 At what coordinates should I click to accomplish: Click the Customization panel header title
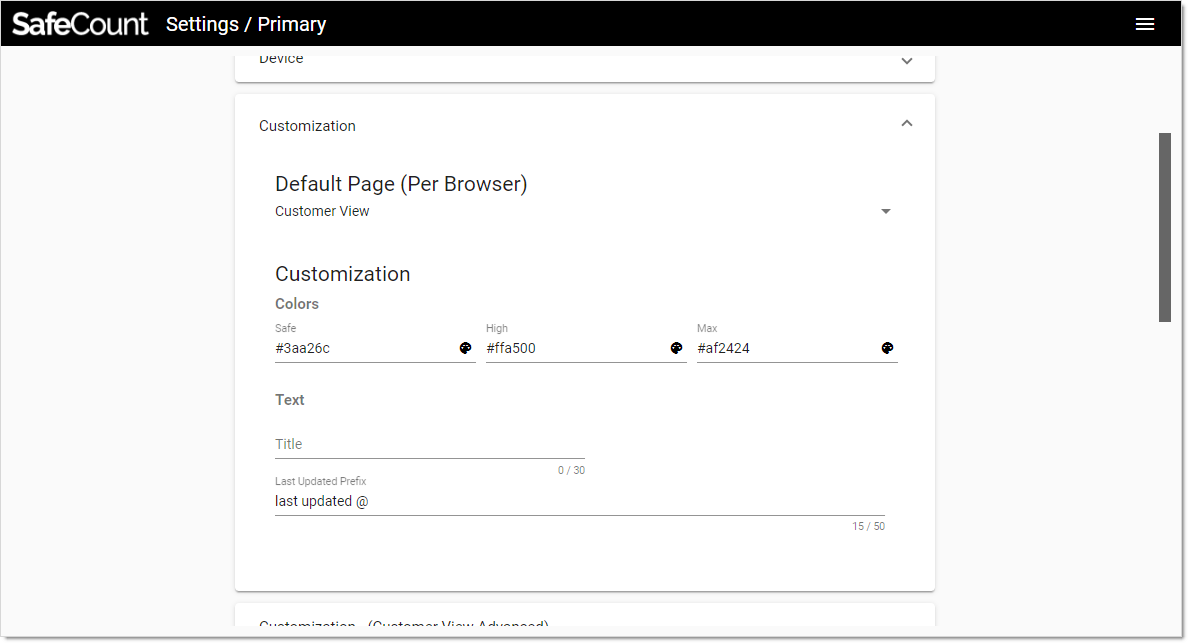click(x=307, y=126)
